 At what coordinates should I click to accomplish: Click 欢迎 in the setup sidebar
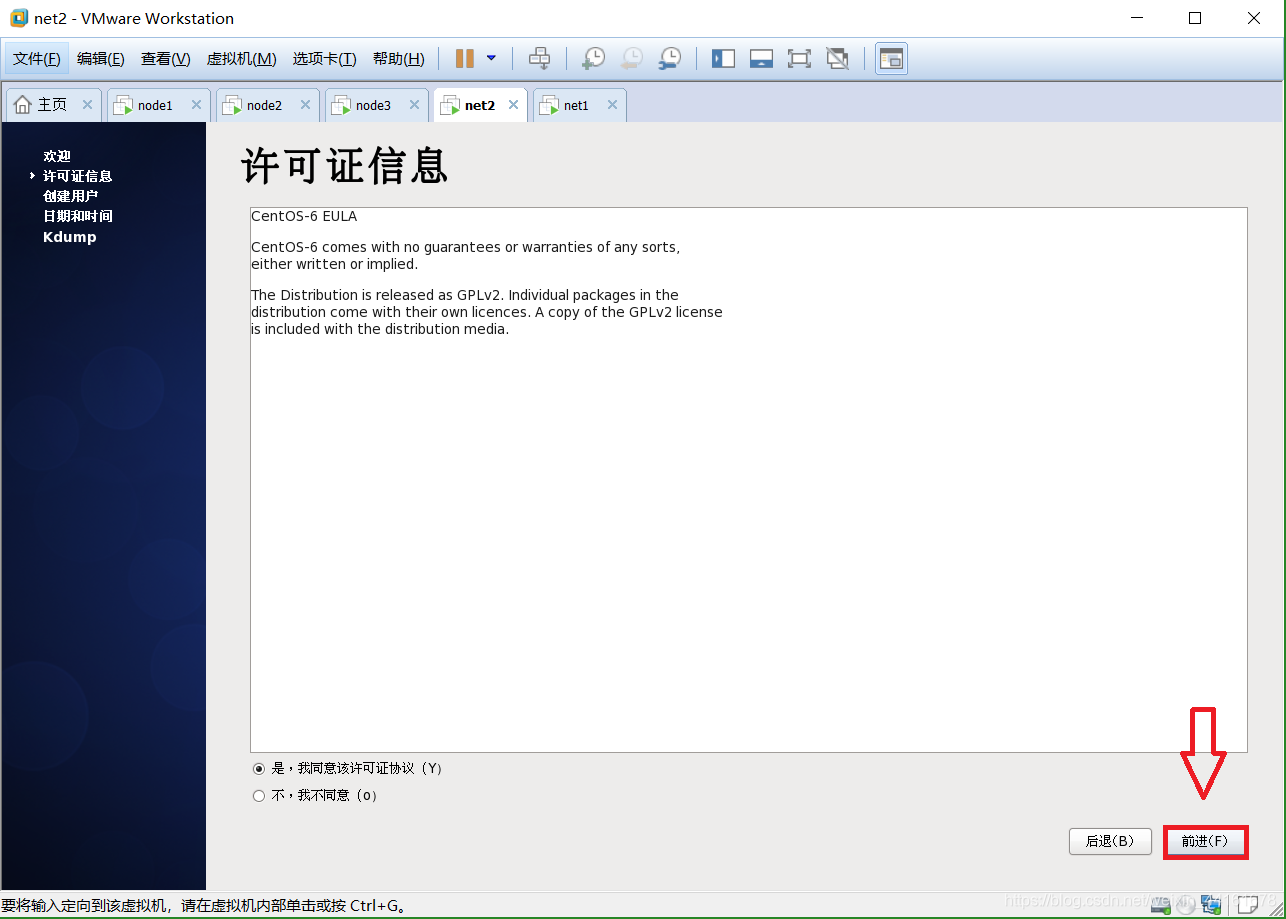tap(57, 156)
